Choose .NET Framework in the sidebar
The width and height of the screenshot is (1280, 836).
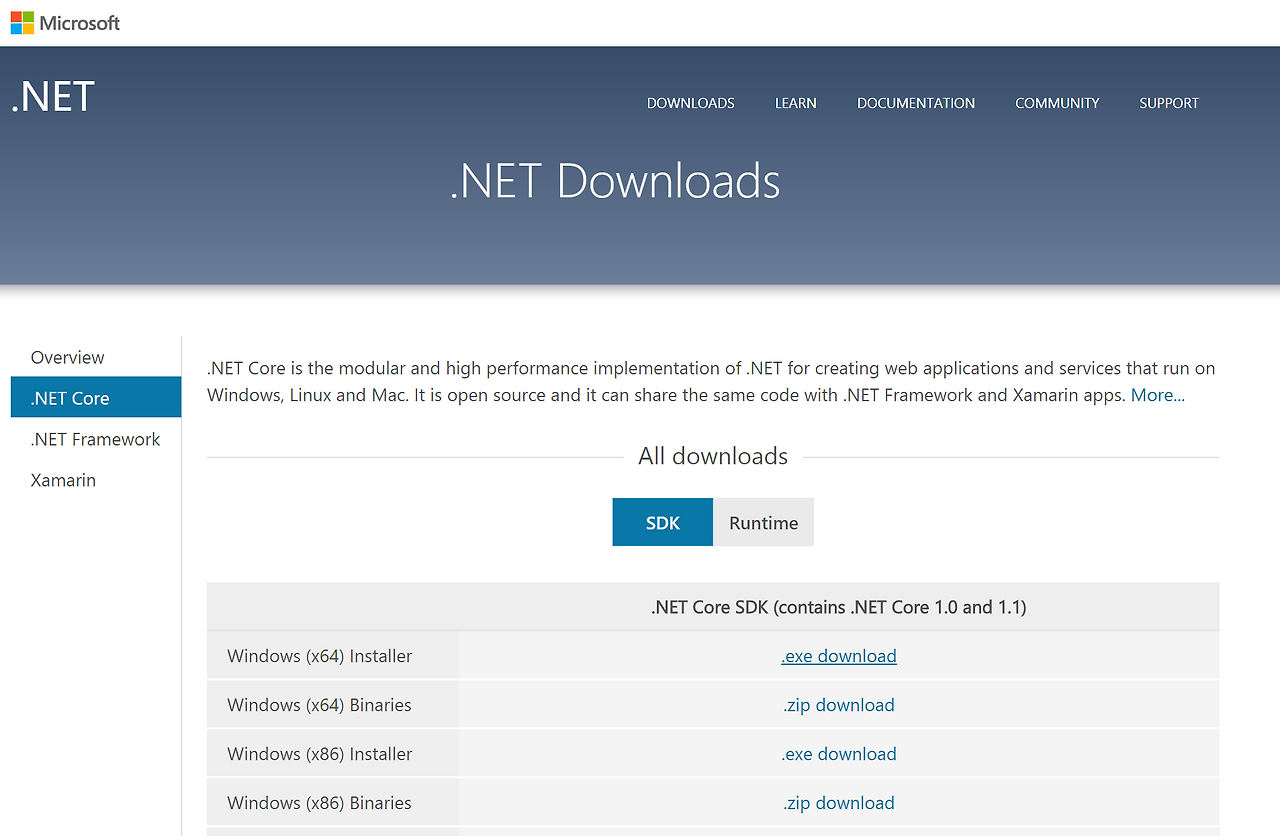(x=96, y=439)
